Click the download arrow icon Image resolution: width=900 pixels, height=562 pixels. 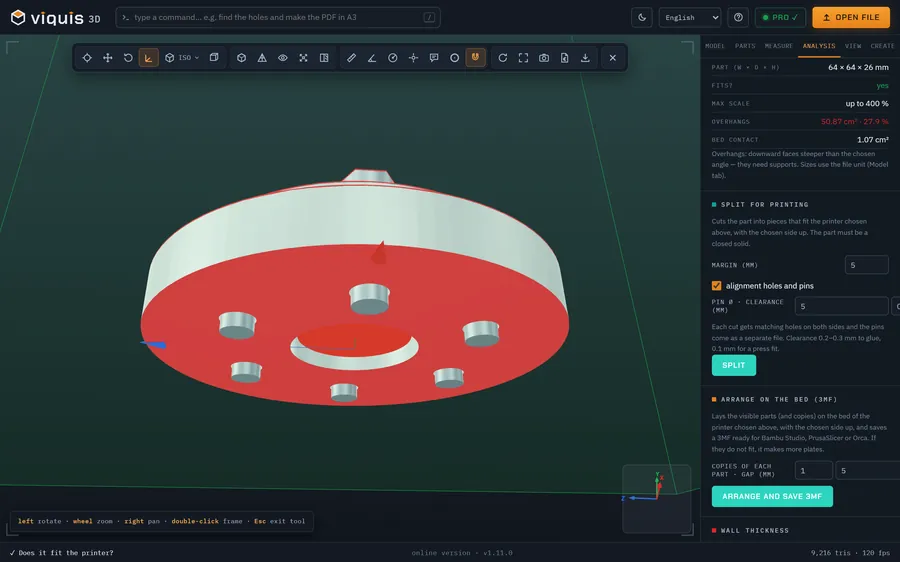pos(585,57)
